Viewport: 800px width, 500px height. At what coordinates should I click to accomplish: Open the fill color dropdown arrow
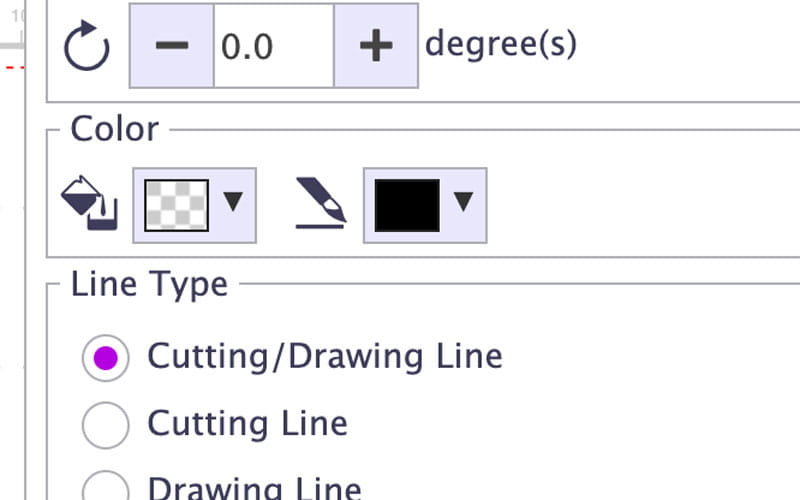pos(233,203)
